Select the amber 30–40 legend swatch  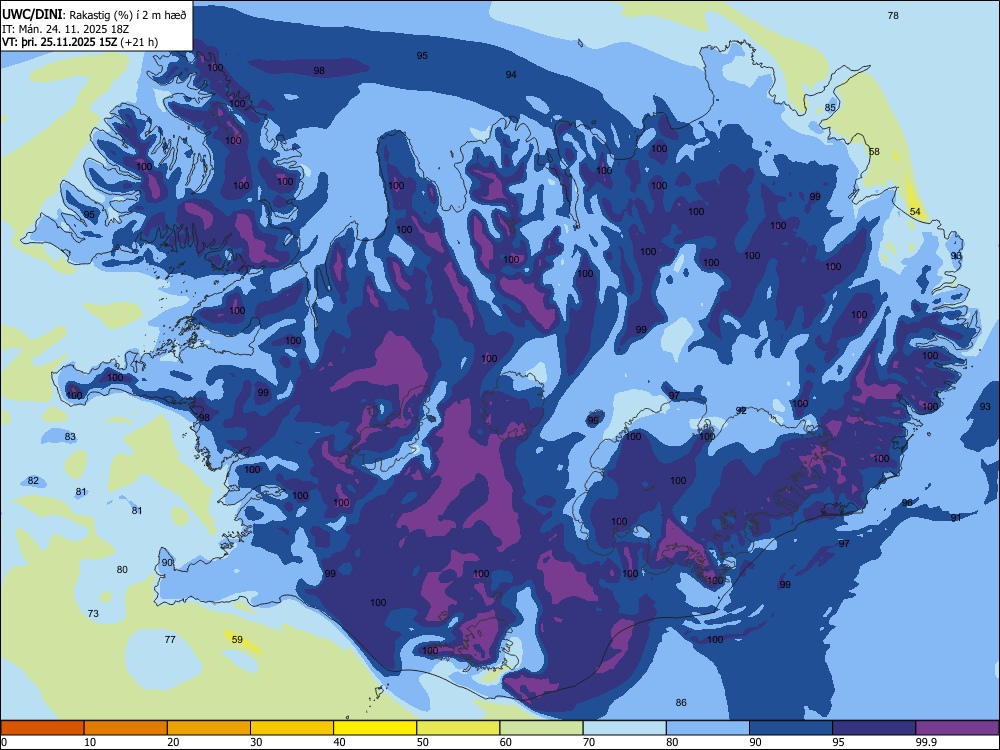292,728
